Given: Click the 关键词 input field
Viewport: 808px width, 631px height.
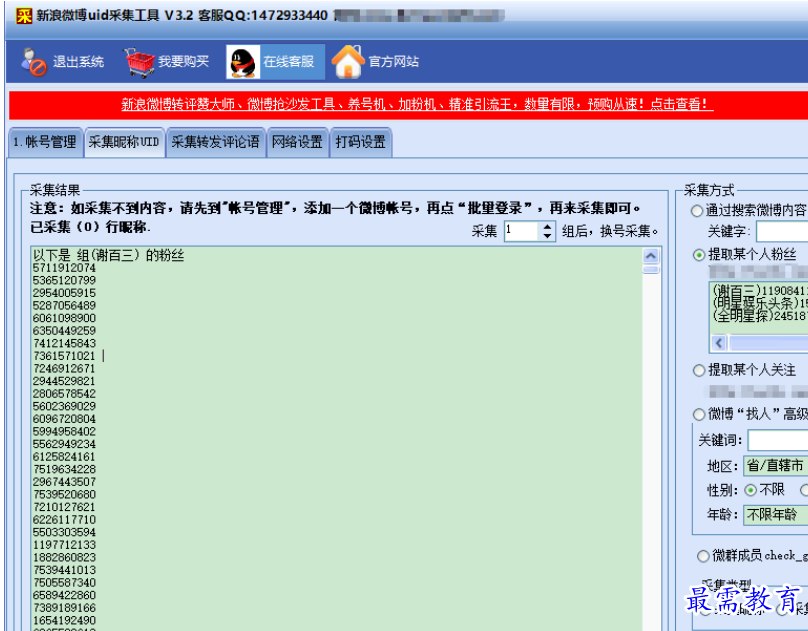Looking at the screenshot, I should [778, 440].
